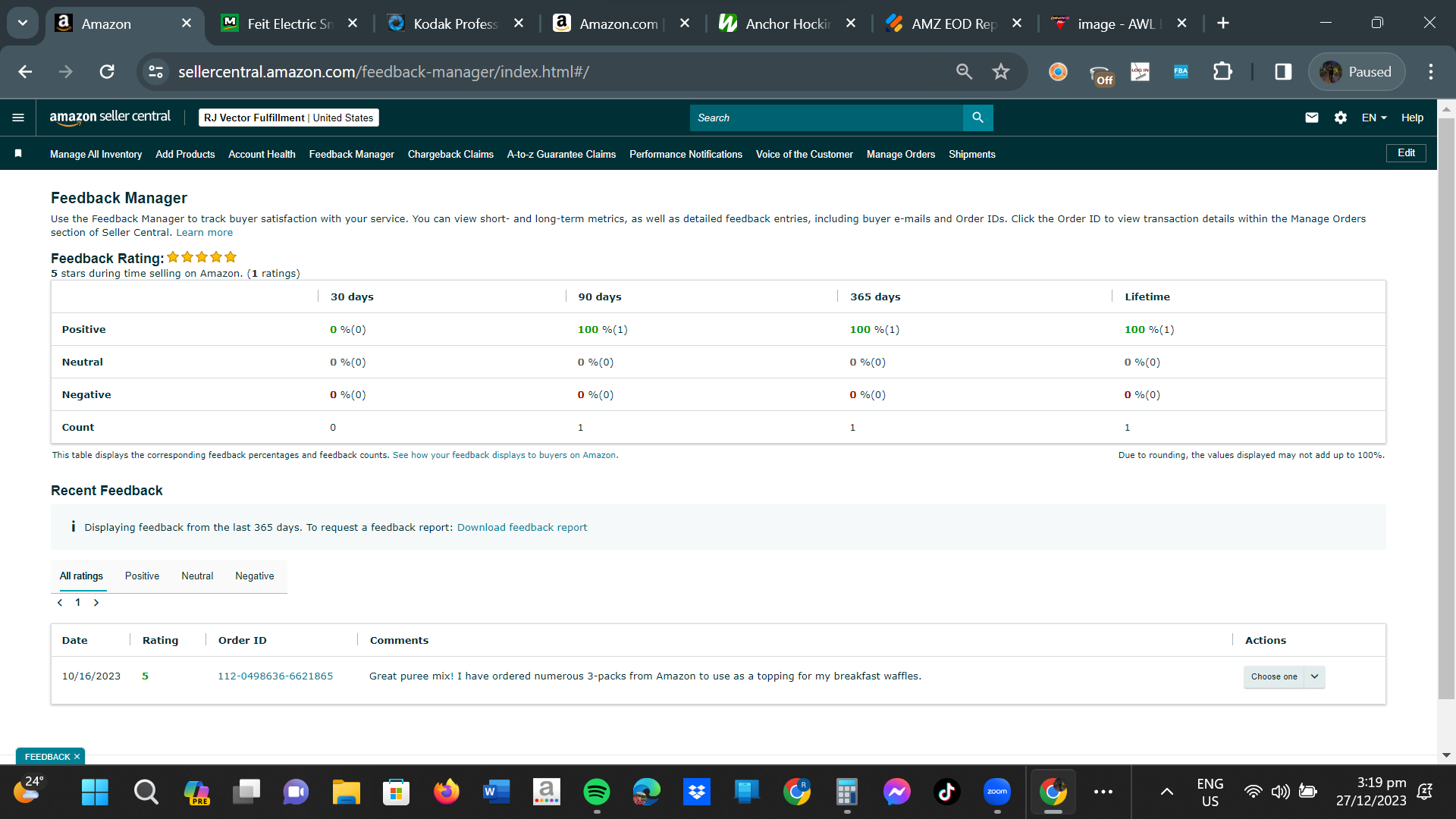1456x819 pixels.
Task: Open TikTok from the taskbar
Action: pyautogui.click(x=946, y=792)
